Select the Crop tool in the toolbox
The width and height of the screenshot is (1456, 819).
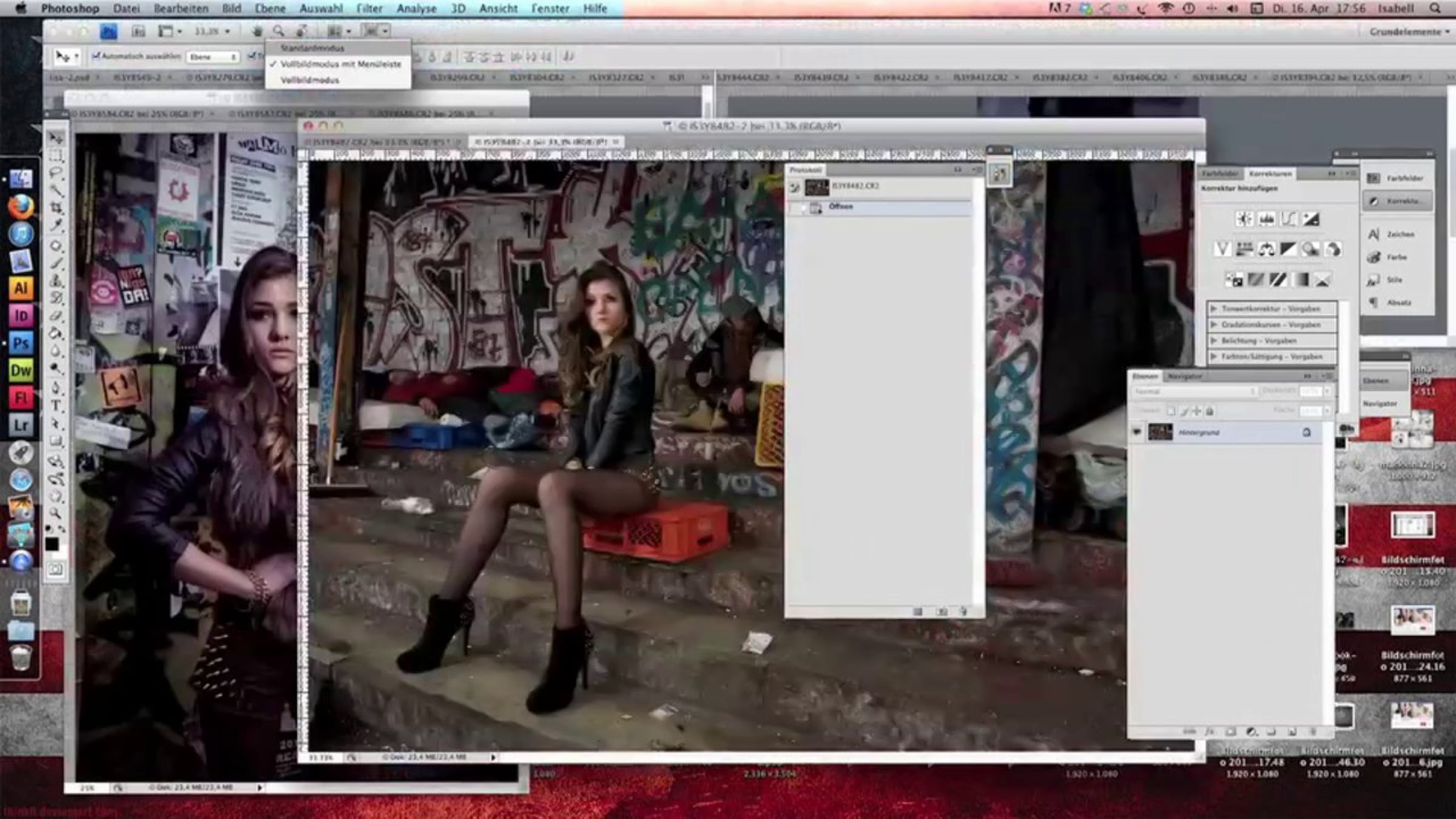click(x=56, y=207)
